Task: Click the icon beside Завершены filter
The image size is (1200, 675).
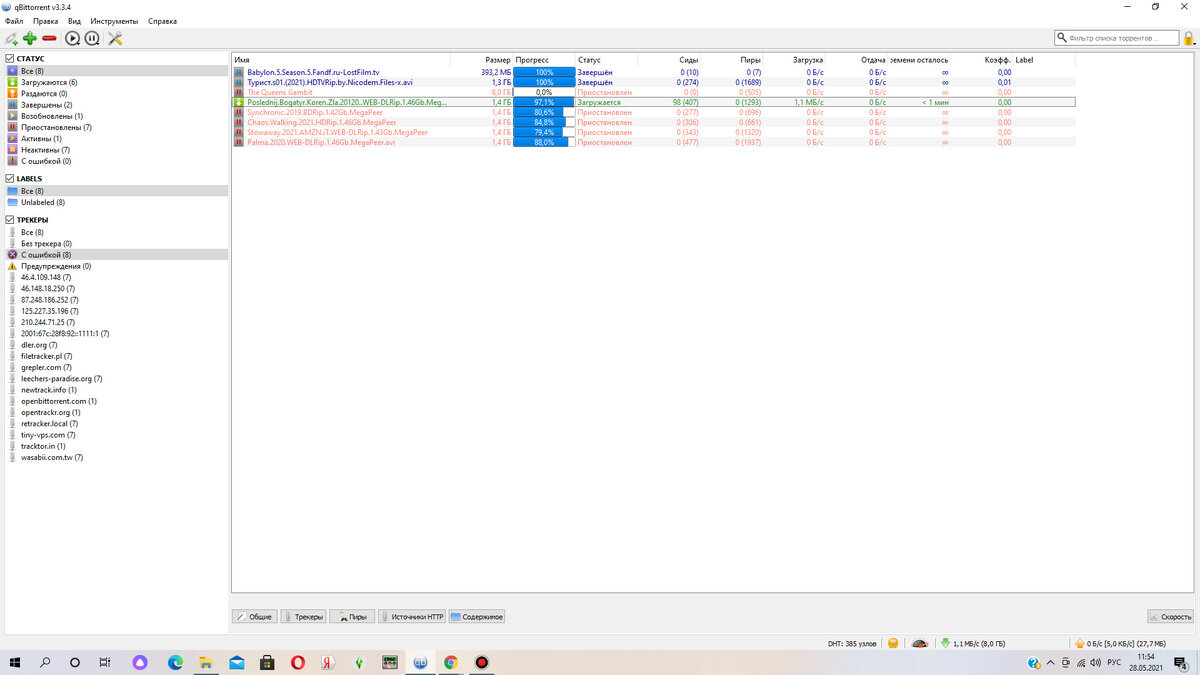Action: point(12,105)
